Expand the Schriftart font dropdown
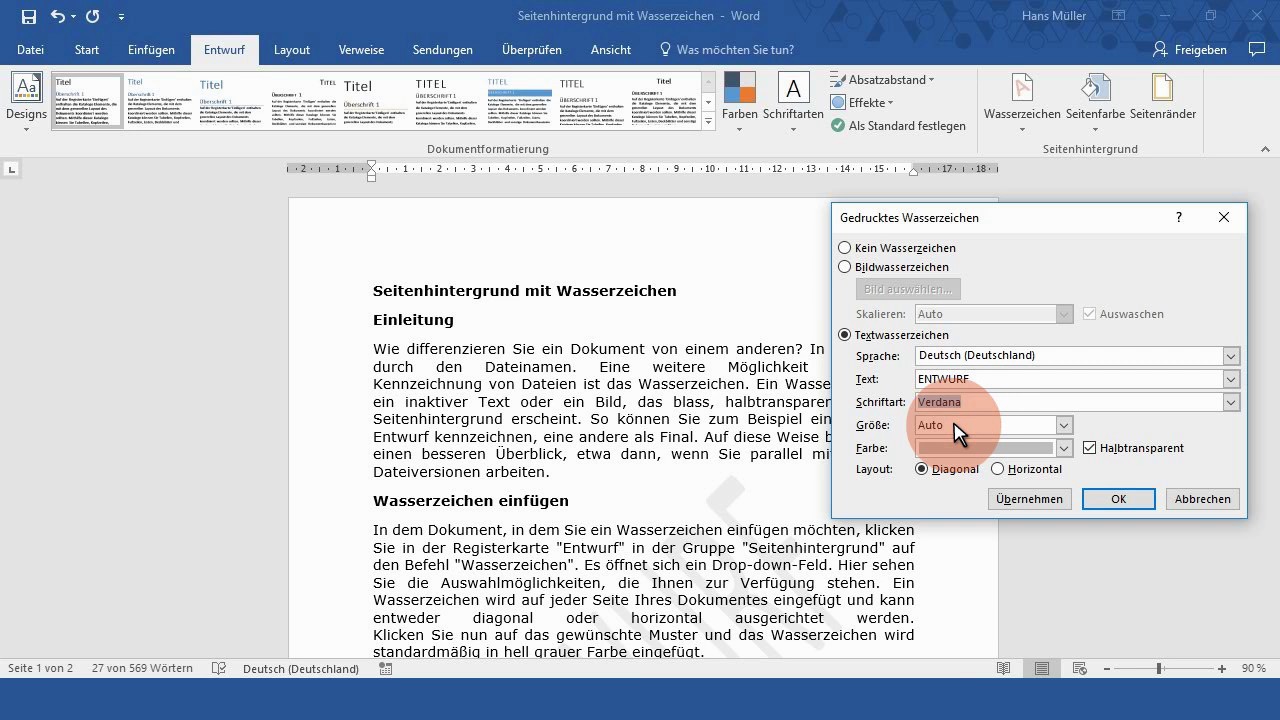1280x720 pixels. (x=1231, y=402)
